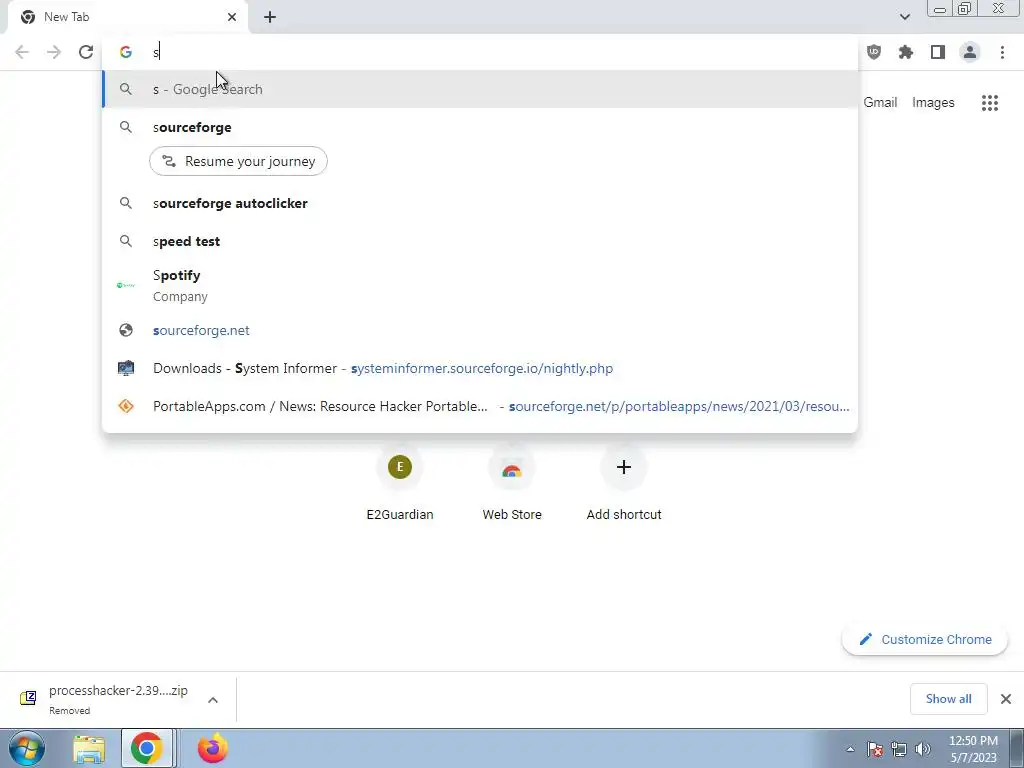Launch Firefox from the taskbar
The height and width of the screenshot is (768, 1024).
click(x=212, y=748)
